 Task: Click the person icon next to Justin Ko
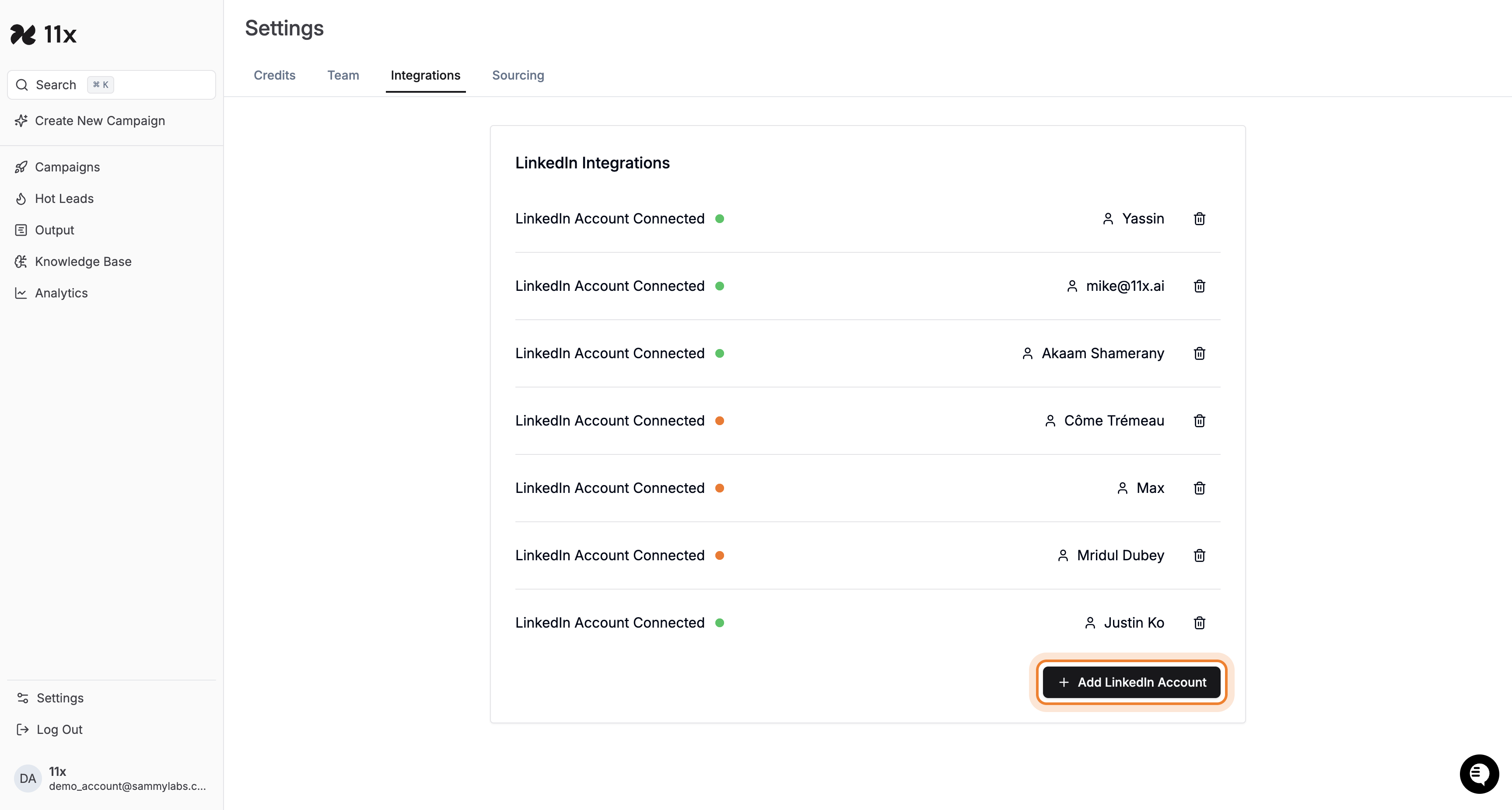coord(1090,623)
